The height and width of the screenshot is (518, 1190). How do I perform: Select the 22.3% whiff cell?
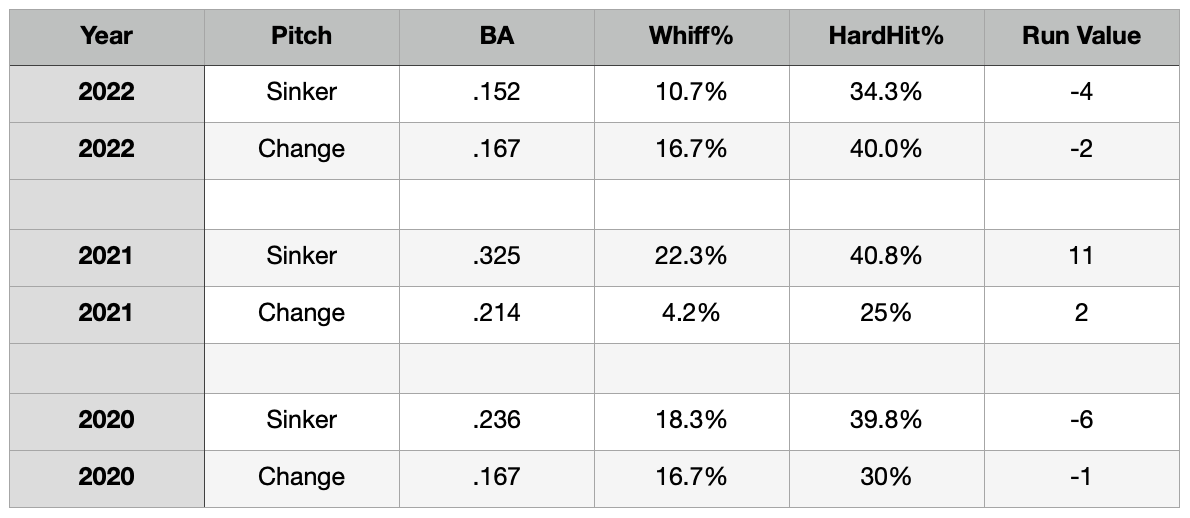(691, 256)
